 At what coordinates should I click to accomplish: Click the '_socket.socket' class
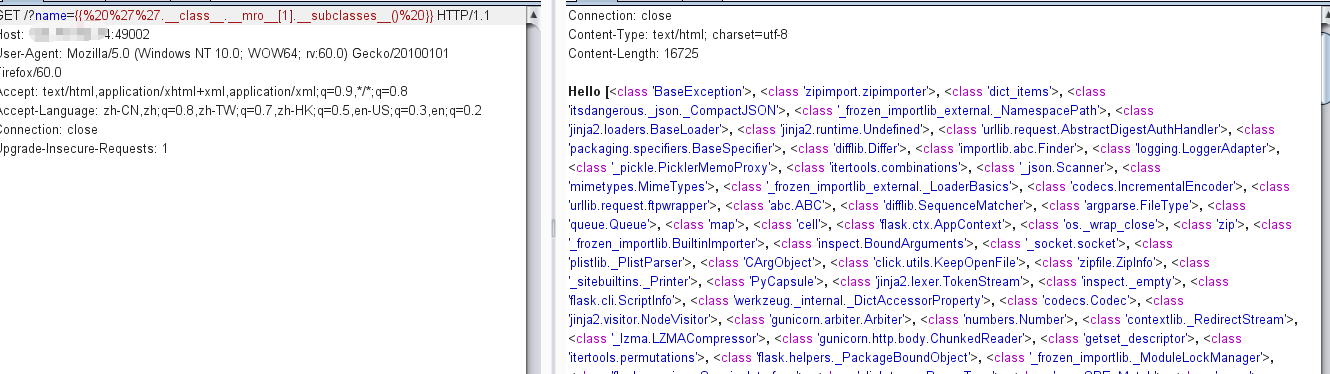(1072, 243)
